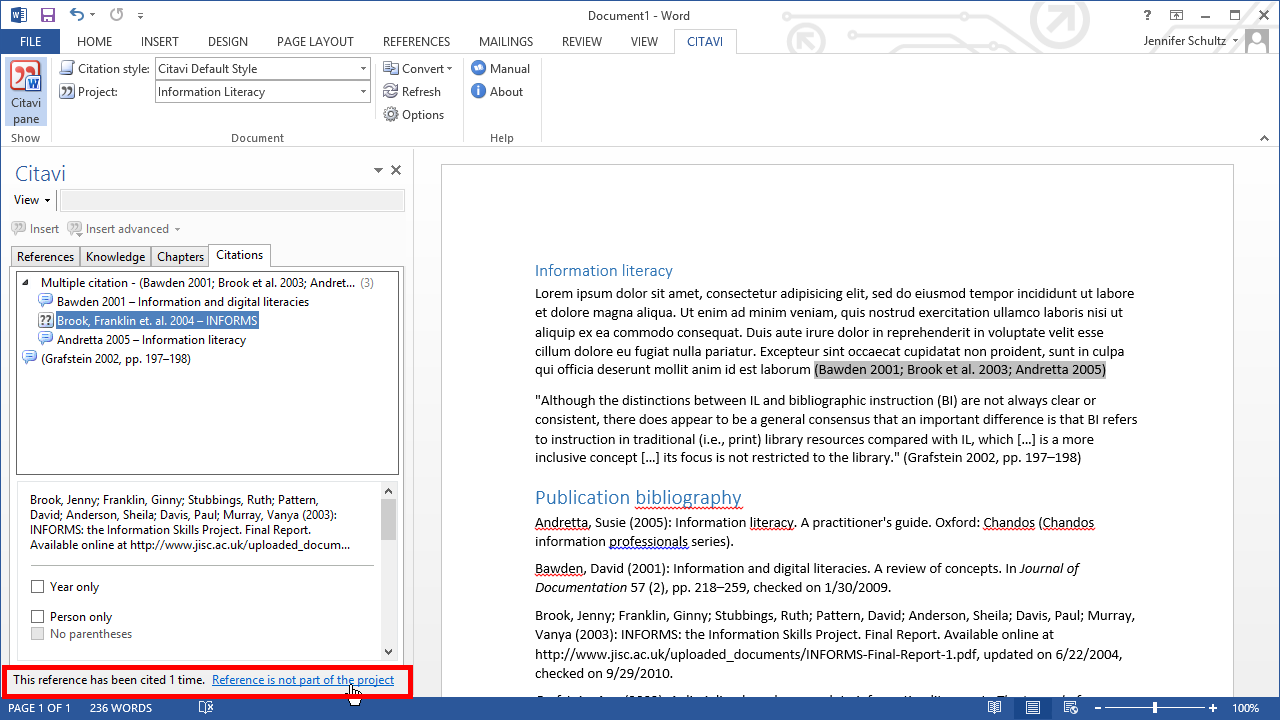This screenshot has height=720, width=1280.
Task: Open the FILE tab
Action: tap(30, 42)
